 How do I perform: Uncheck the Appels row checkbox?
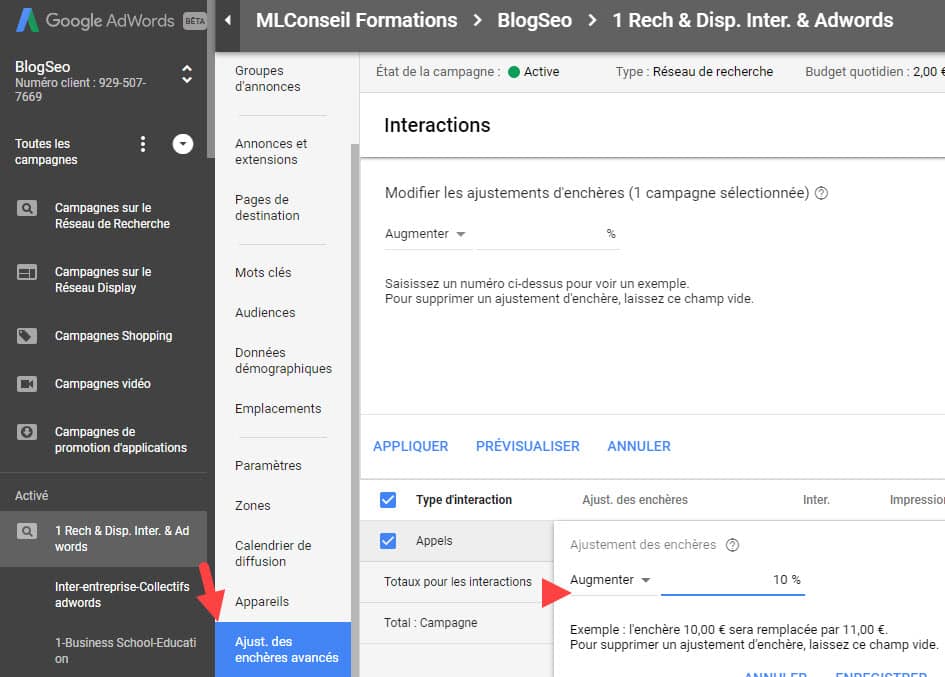[388, 541]
